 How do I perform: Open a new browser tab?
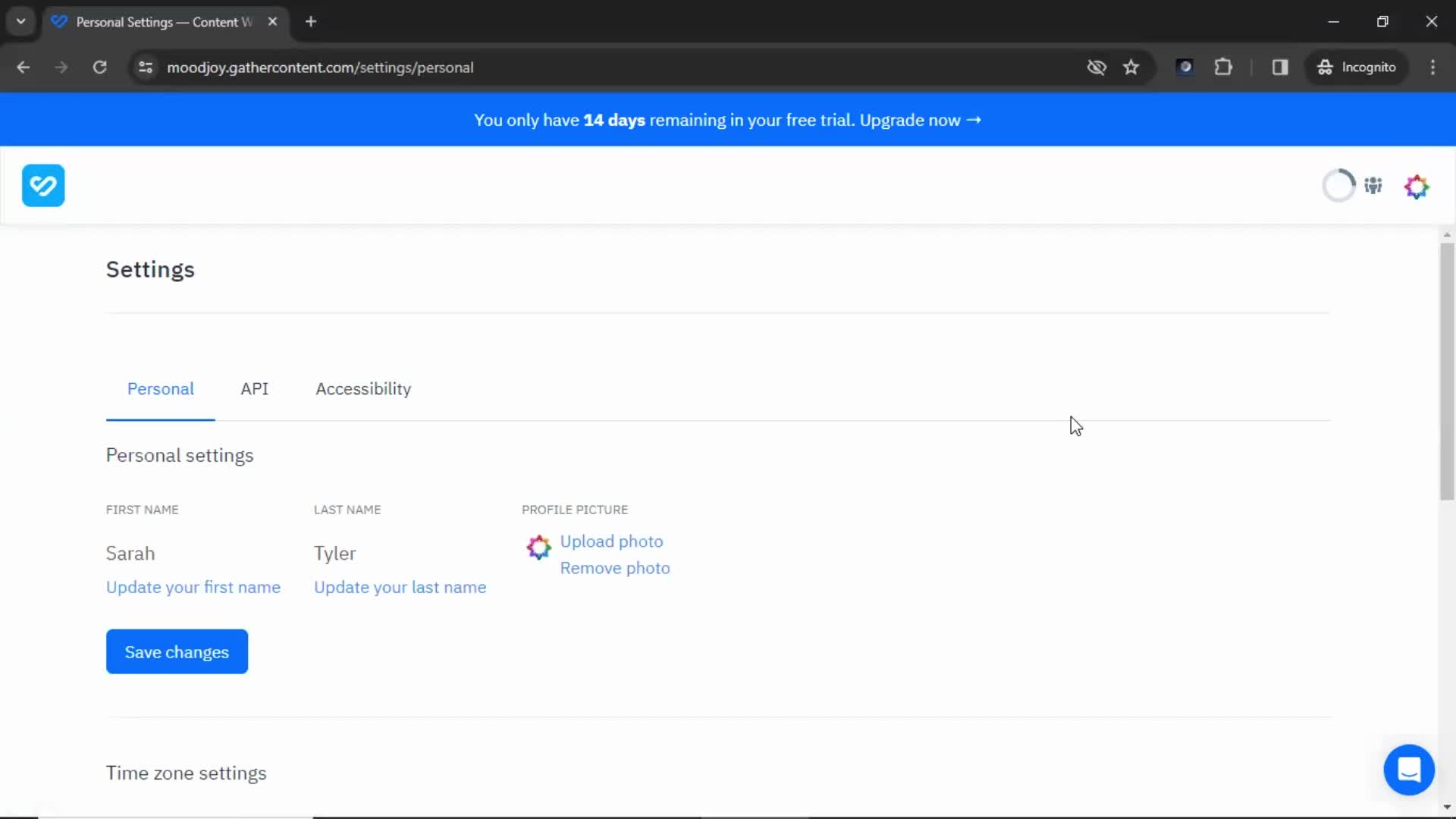tap(311, 22)
